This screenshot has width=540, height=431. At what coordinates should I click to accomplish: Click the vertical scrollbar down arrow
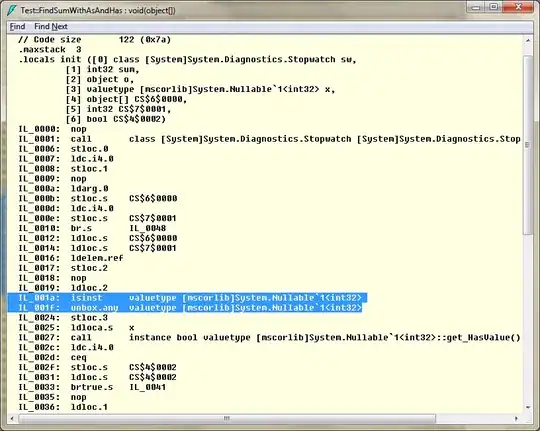click(528, 407)
